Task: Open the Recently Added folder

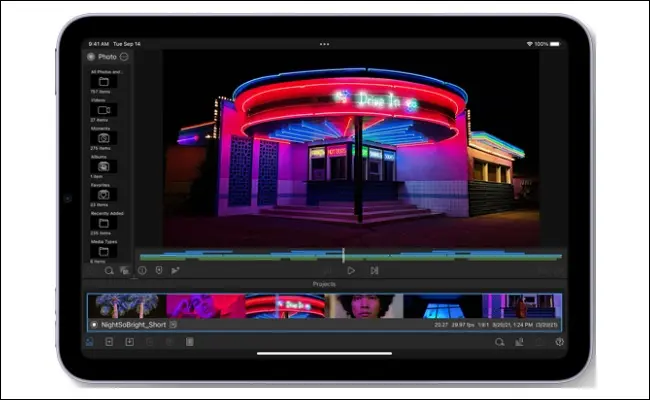Action: [x=104, y=223]
